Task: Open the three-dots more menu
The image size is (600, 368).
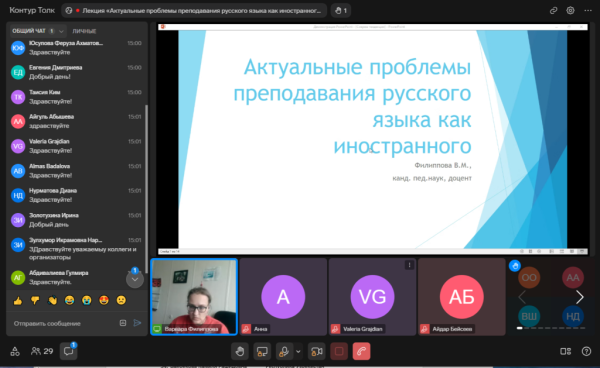Action: pos(588,10)
